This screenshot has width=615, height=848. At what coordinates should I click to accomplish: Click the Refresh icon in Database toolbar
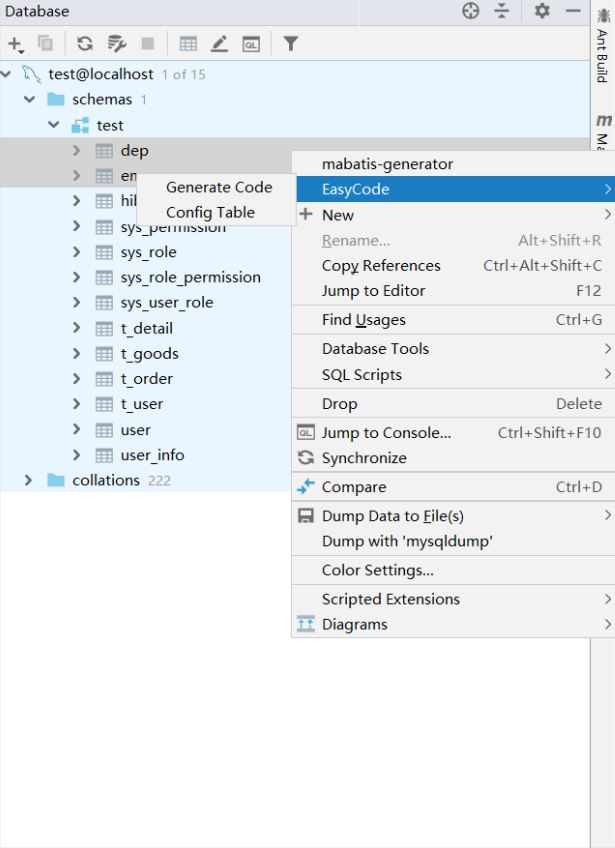tap(85, 43)
